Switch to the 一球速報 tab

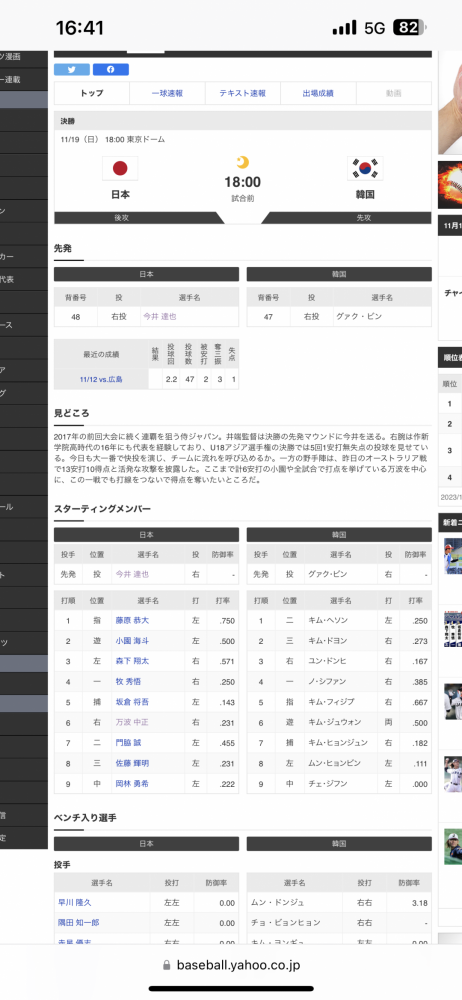tap(167, 93)
